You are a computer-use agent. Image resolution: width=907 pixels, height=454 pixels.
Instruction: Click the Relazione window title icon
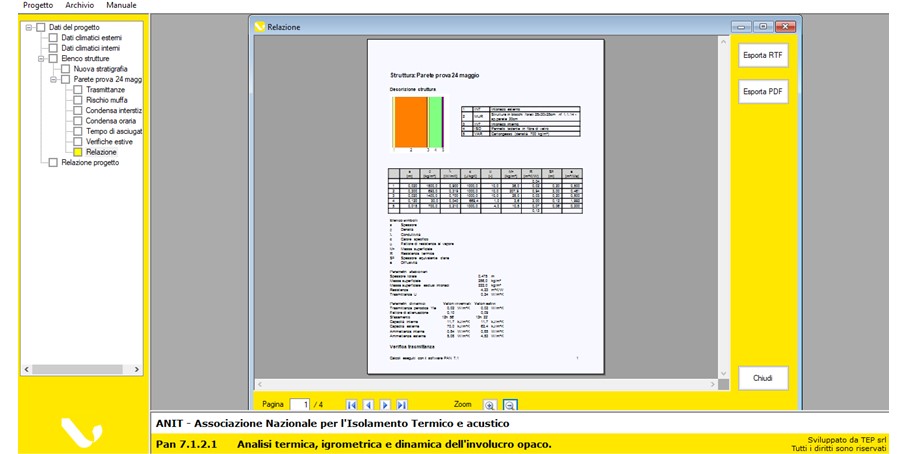pyautogui.click(x=260, y=27)
